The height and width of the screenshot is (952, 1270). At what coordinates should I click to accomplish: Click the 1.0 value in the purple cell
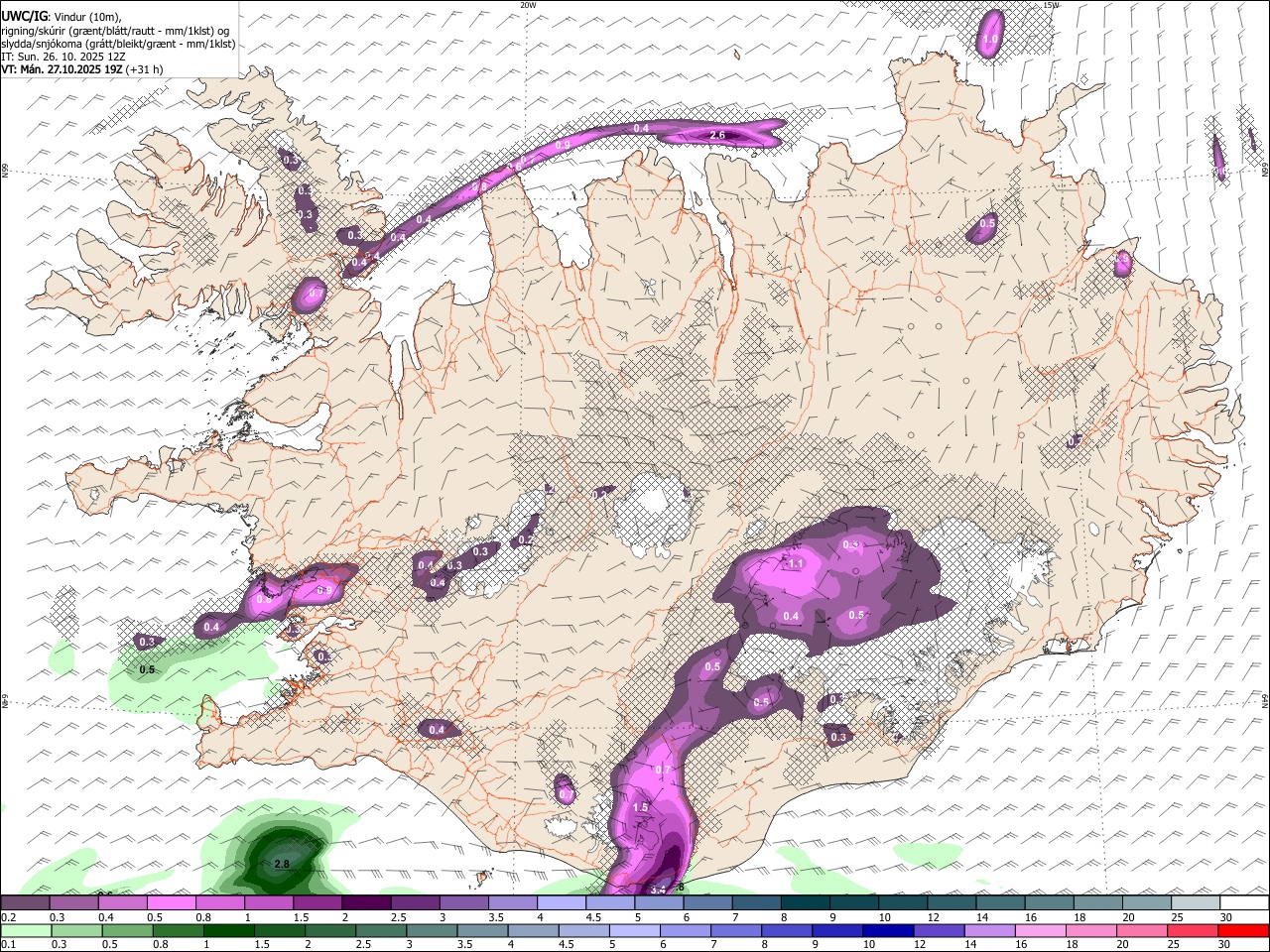[x=990, y=40]
